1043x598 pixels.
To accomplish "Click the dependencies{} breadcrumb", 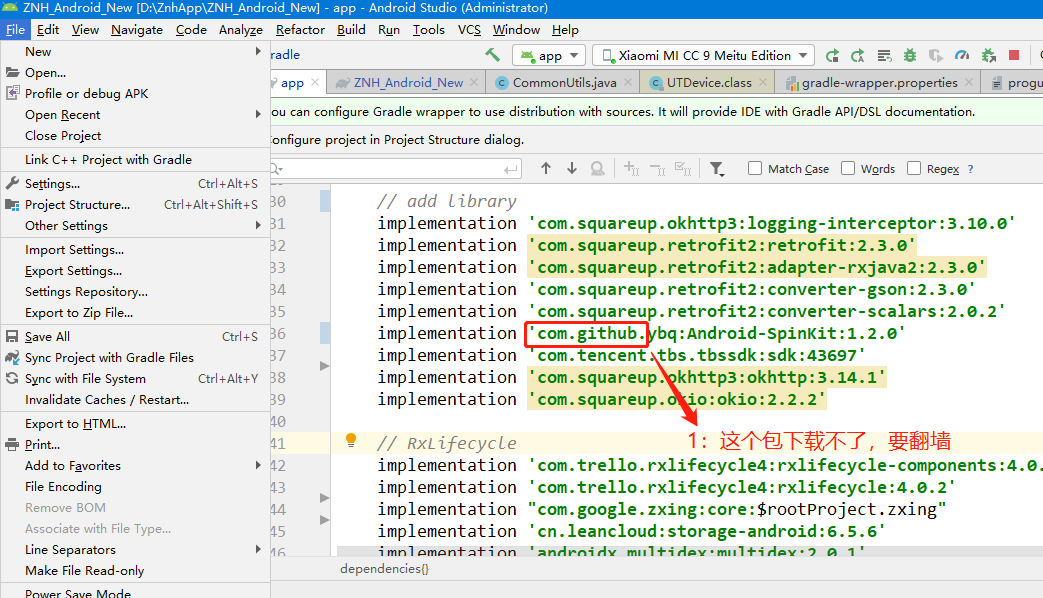I will click(x=384, y=569).
